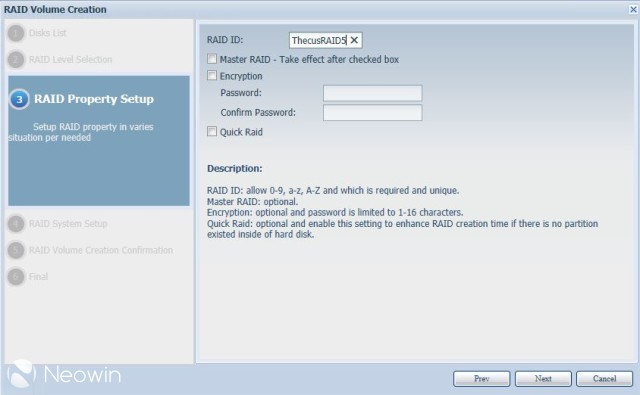This screenshot has width=640, height=395.
Task: Select RAID Volume Creation Confirmation step label
Action: (101, 250)
